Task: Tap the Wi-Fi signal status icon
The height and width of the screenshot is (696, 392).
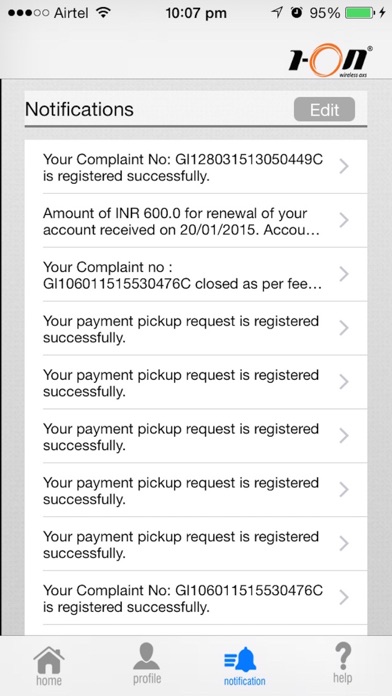Action: [103, 13]
